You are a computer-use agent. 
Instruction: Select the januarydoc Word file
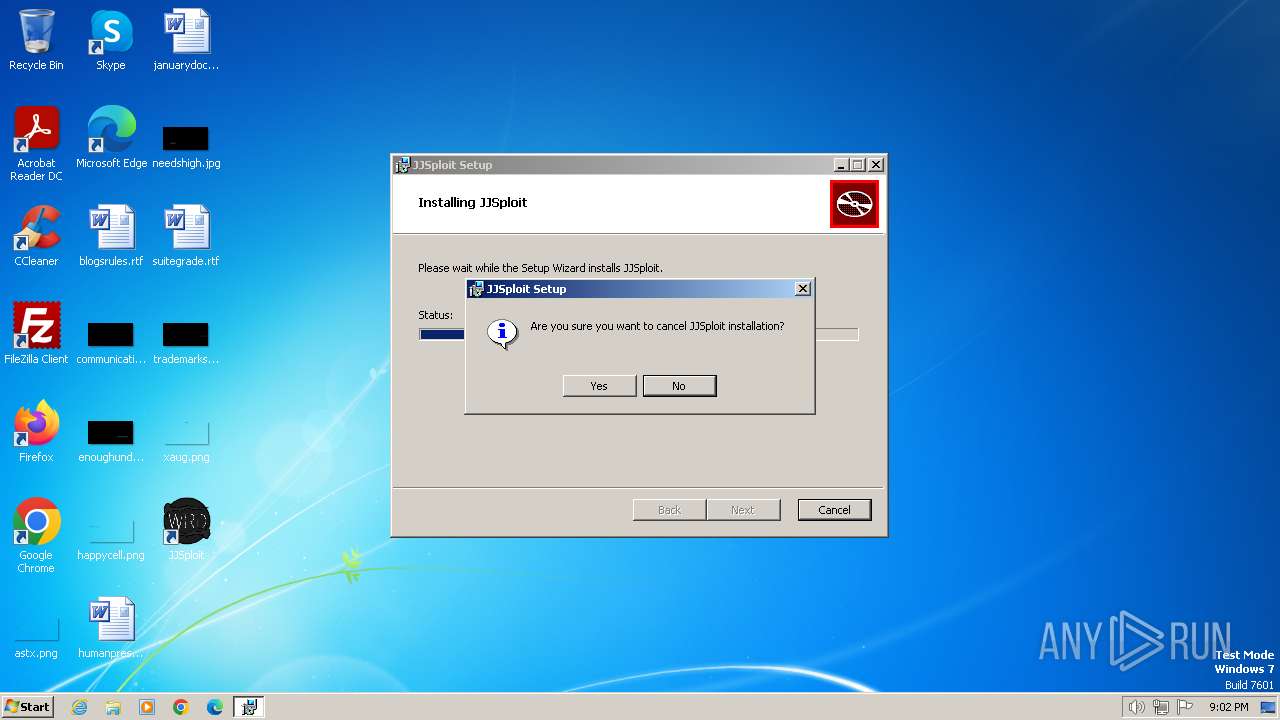click(x=186, y=40)
